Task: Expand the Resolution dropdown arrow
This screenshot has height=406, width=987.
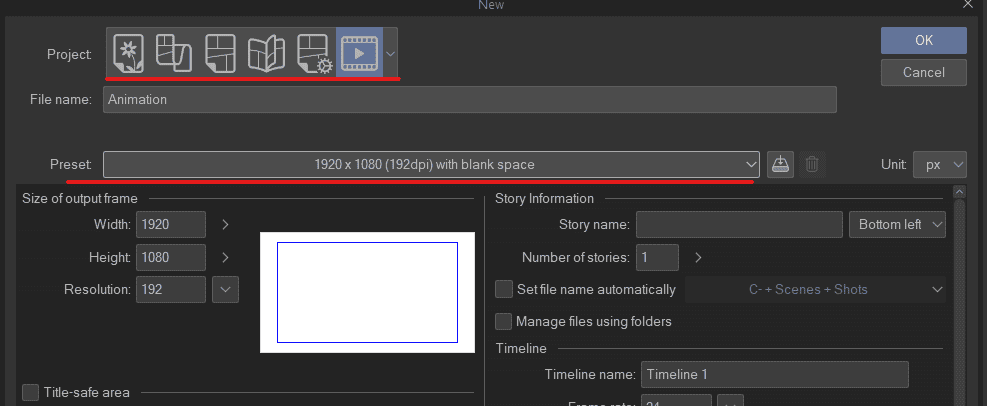Action: 226,290
